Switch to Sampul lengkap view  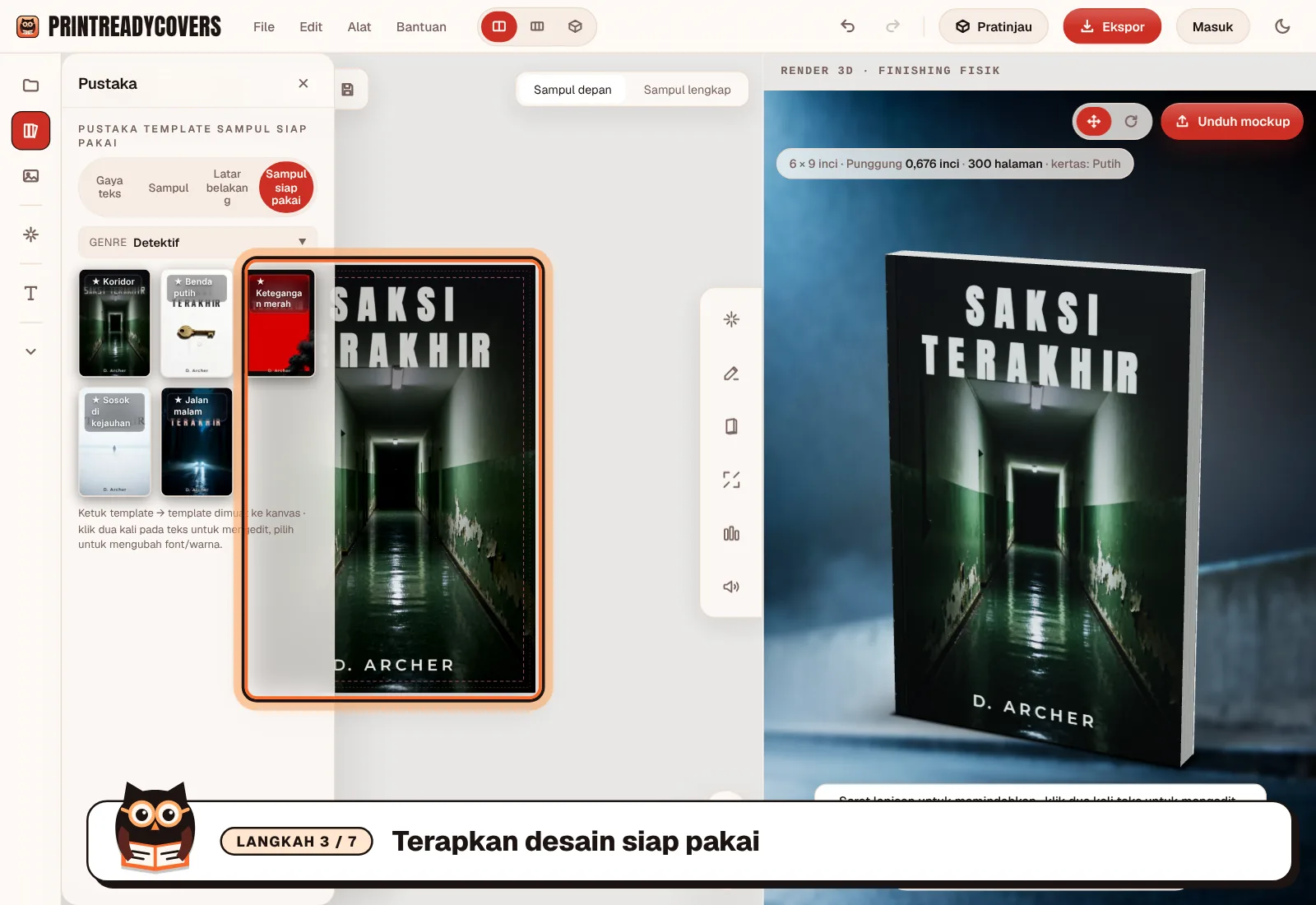tap(687, 90)
